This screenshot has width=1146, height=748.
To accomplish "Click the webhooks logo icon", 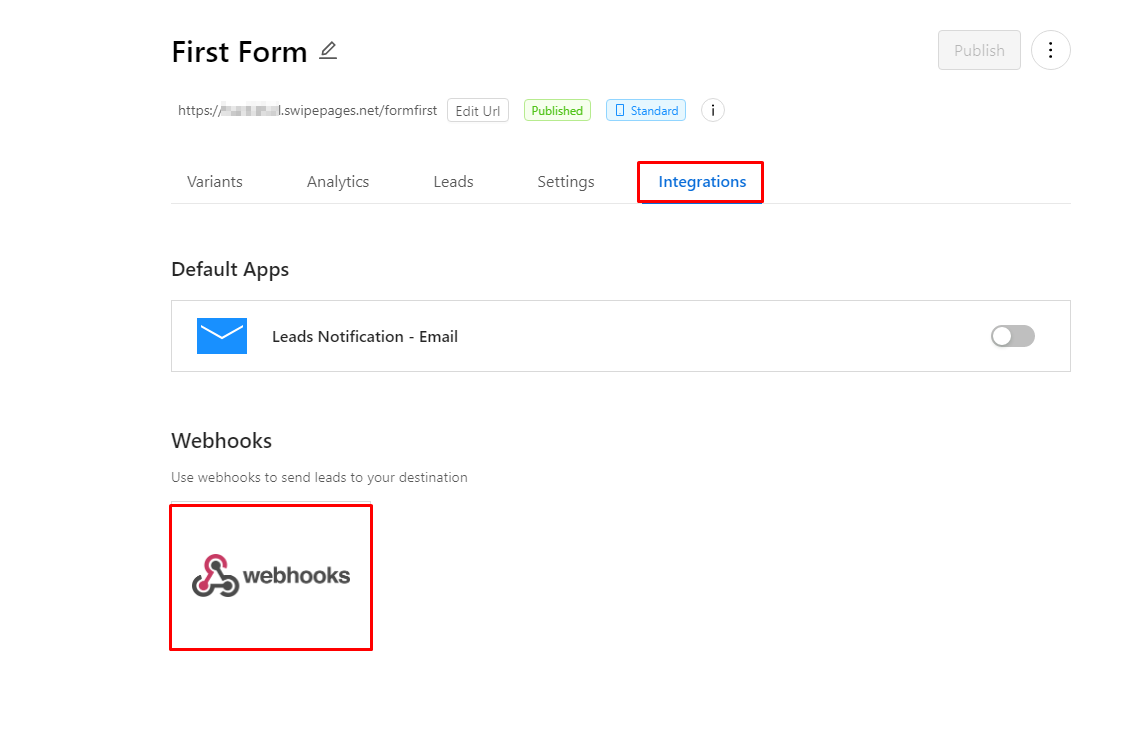I will point(216,575).
